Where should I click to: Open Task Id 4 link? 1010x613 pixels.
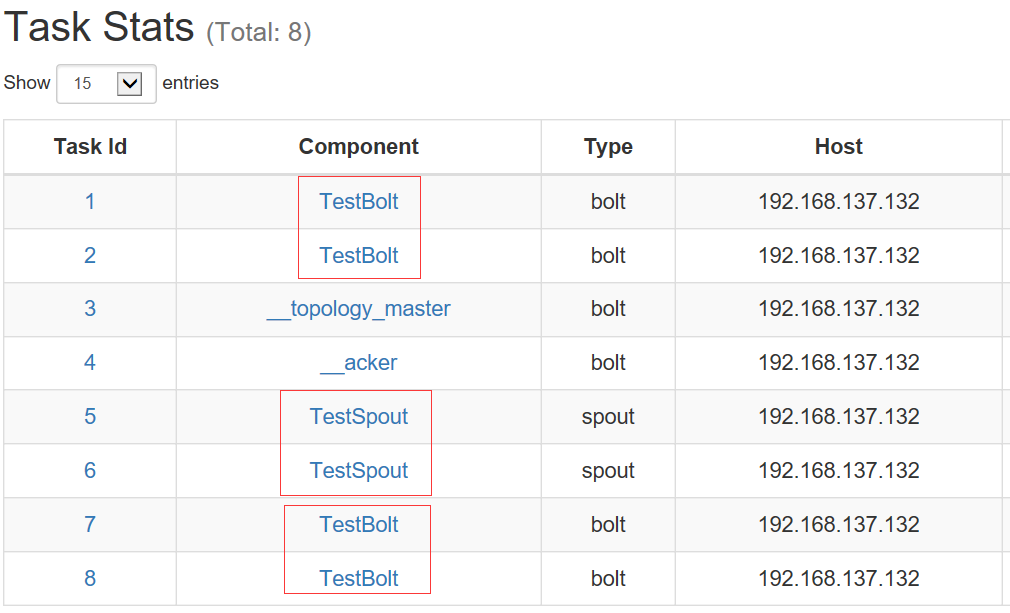tap(90, 363)
